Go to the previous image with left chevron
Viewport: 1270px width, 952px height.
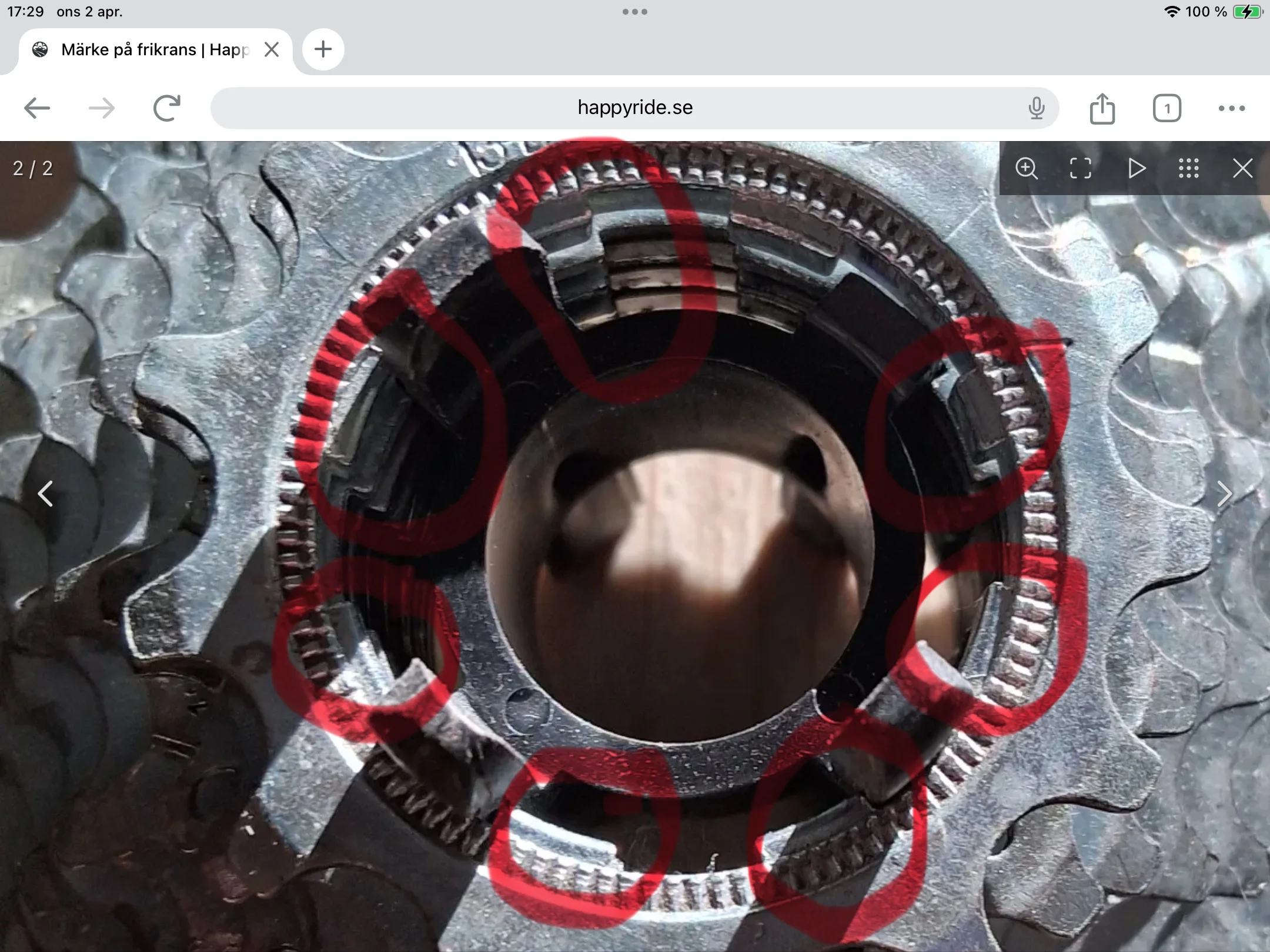(45, 494)
